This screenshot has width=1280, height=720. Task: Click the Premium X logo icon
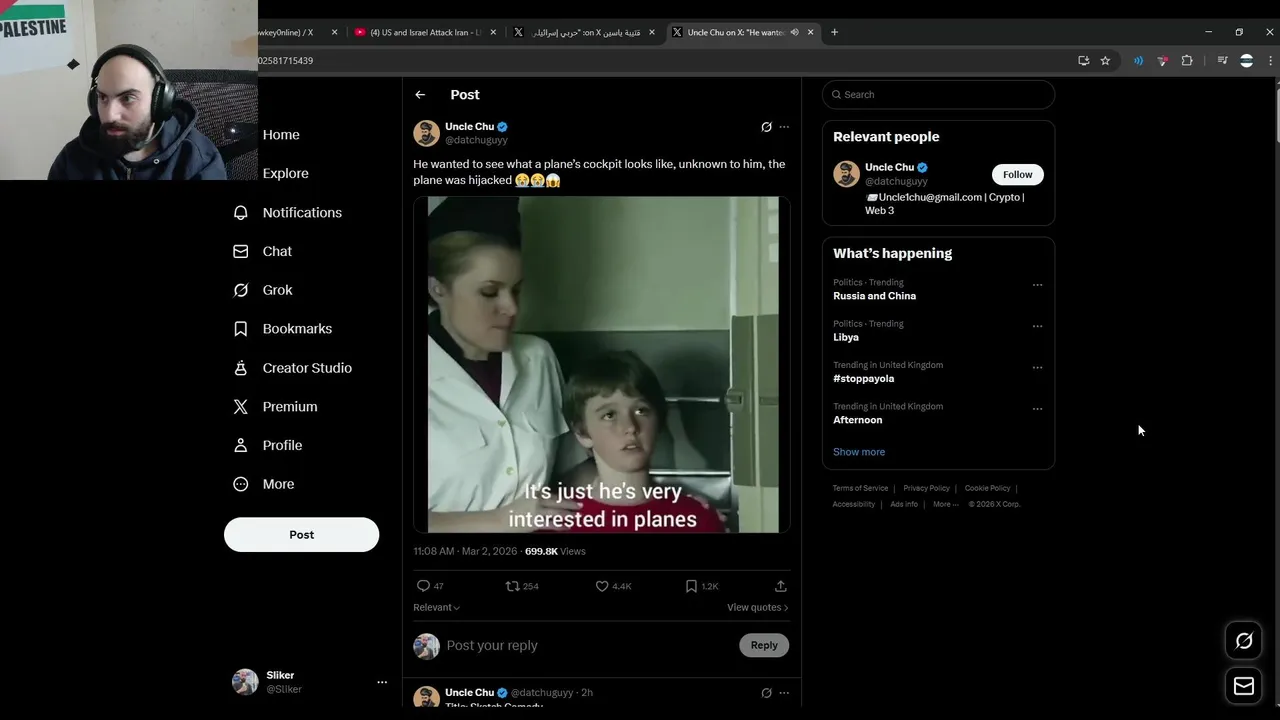pyautogui.click(x=240, y=406)
